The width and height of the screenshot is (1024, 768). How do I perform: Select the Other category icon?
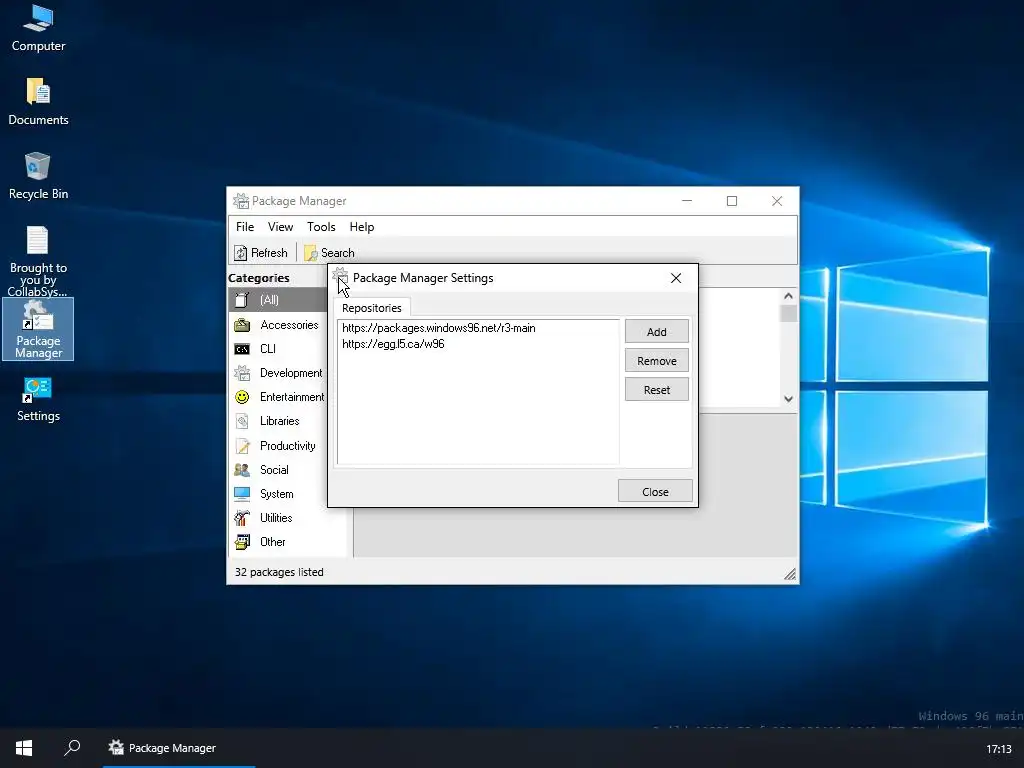(242, 541)
